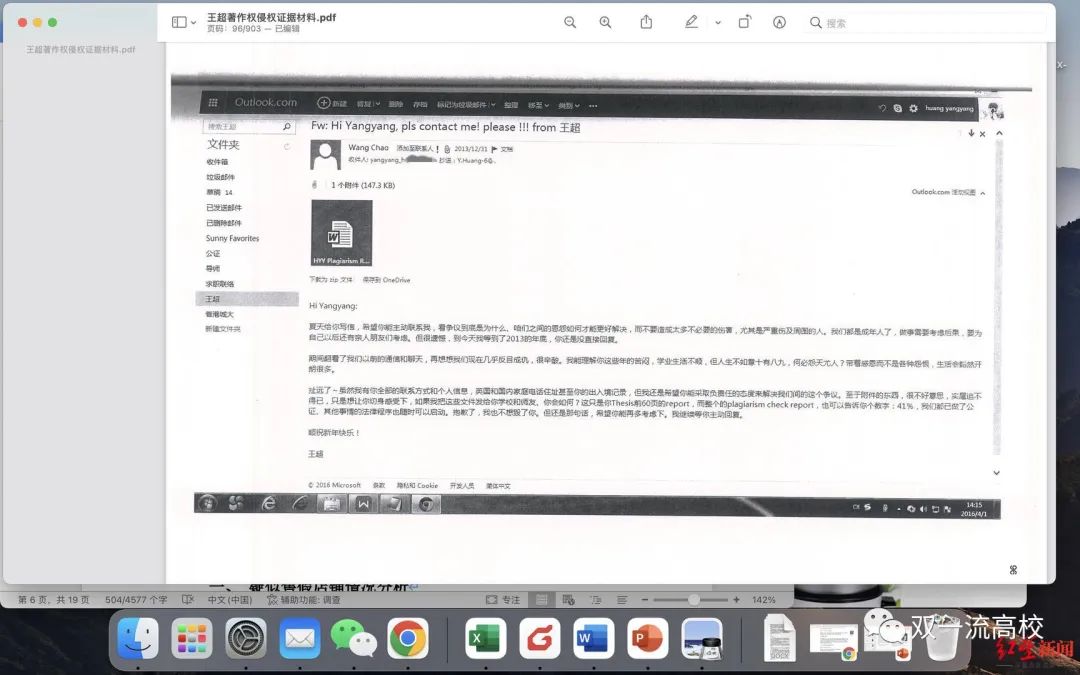Click Word's zoom in plus button

[x=737, y=600]
